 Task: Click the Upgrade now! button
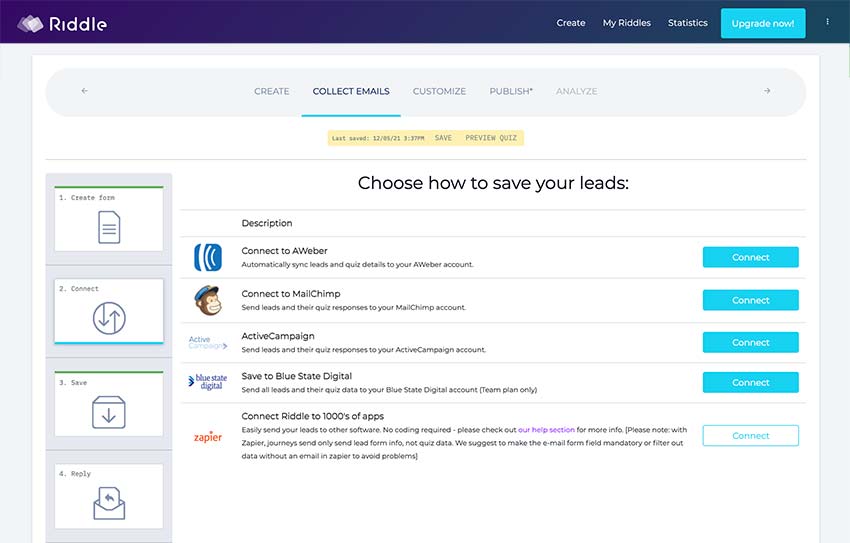tap(763, 23)
